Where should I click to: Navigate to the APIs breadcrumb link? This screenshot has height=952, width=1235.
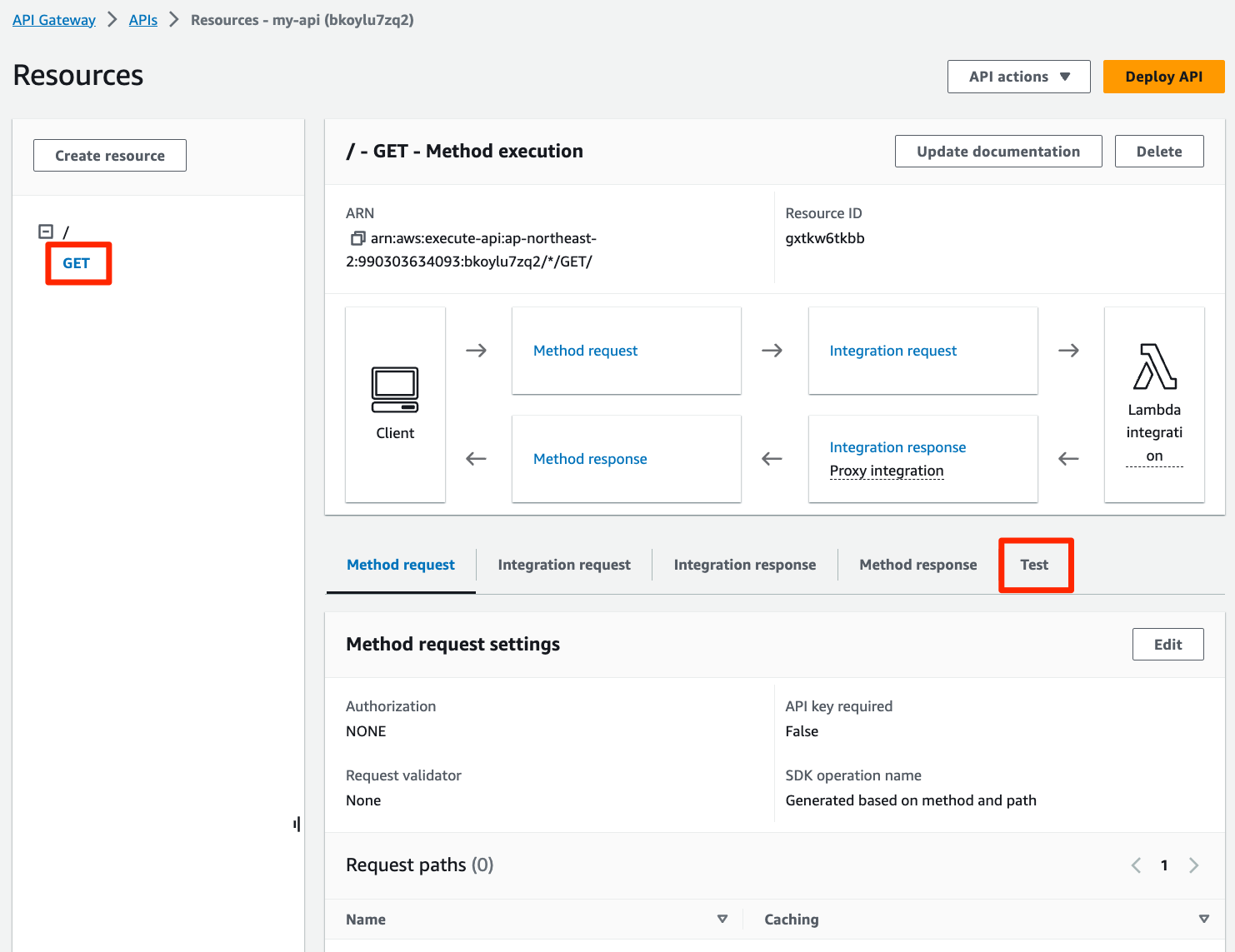point(142,20)
